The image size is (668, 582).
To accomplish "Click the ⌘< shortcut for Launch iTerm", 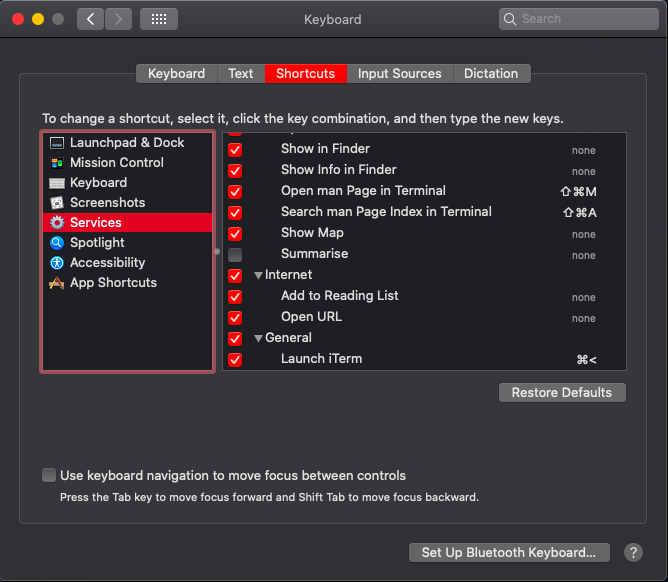I will point(586,360).
